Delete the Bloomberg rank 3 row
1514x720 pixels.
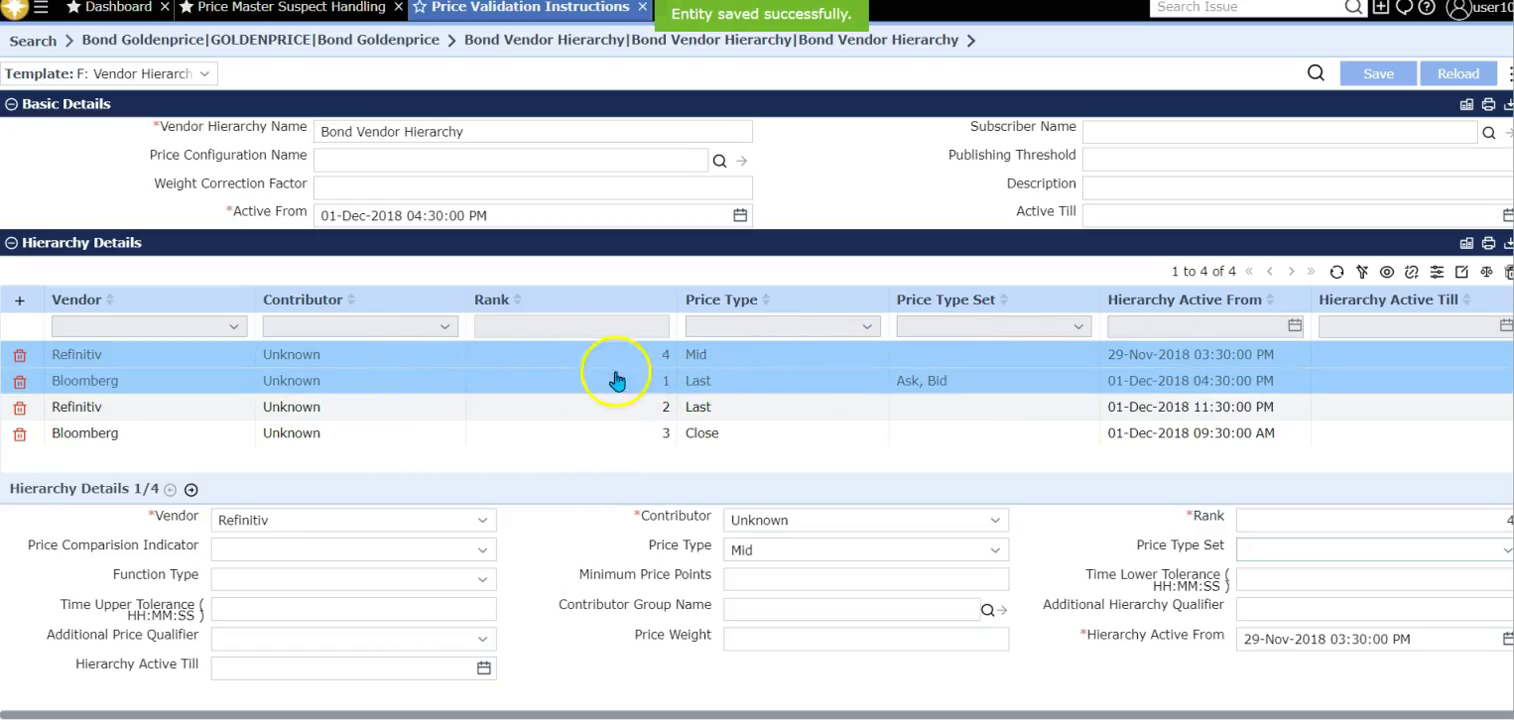tap(20, 434)
